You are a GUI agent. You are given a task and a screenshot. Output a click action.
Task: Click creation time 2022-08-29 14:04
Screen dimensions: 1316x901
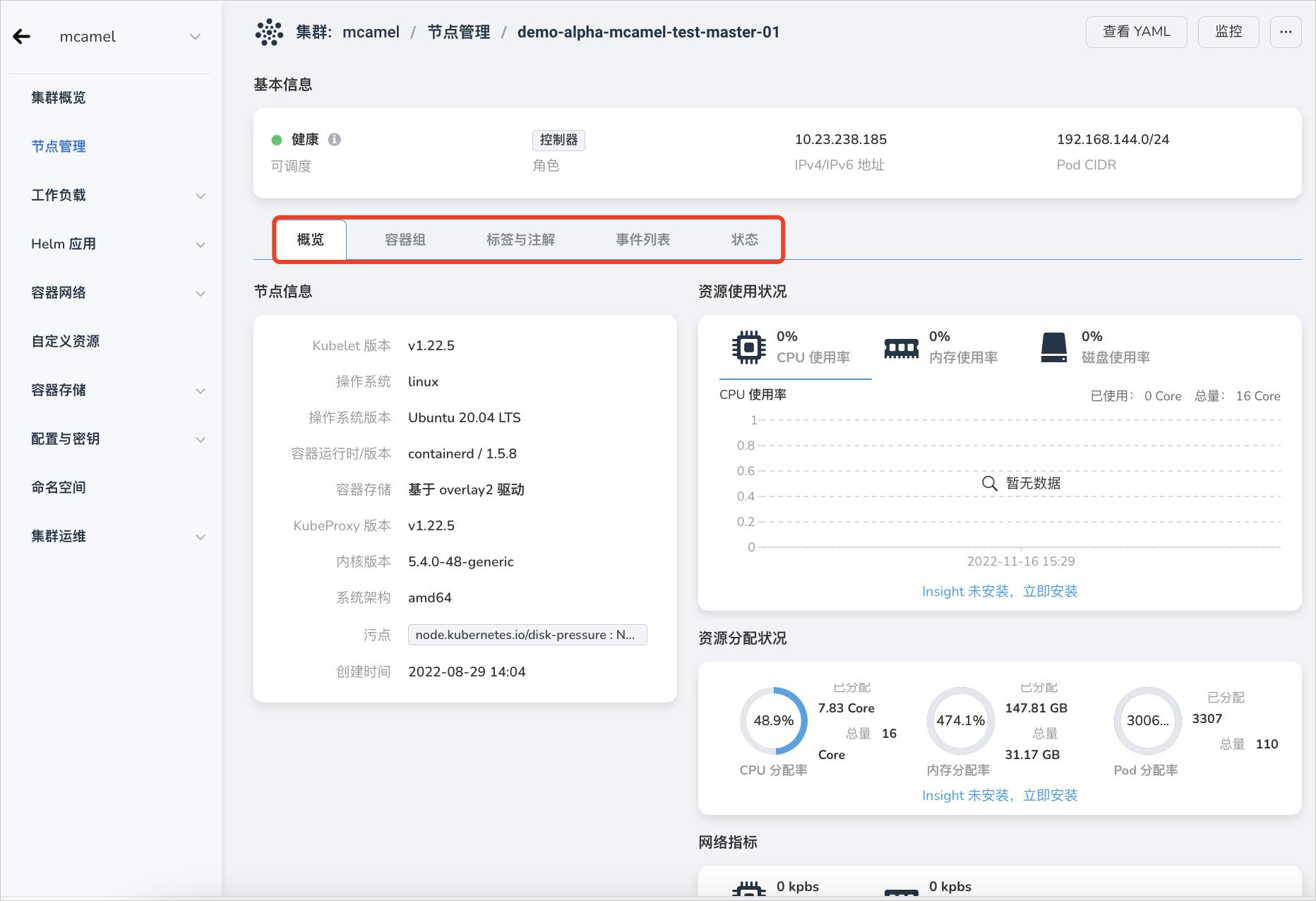(467, 672)
